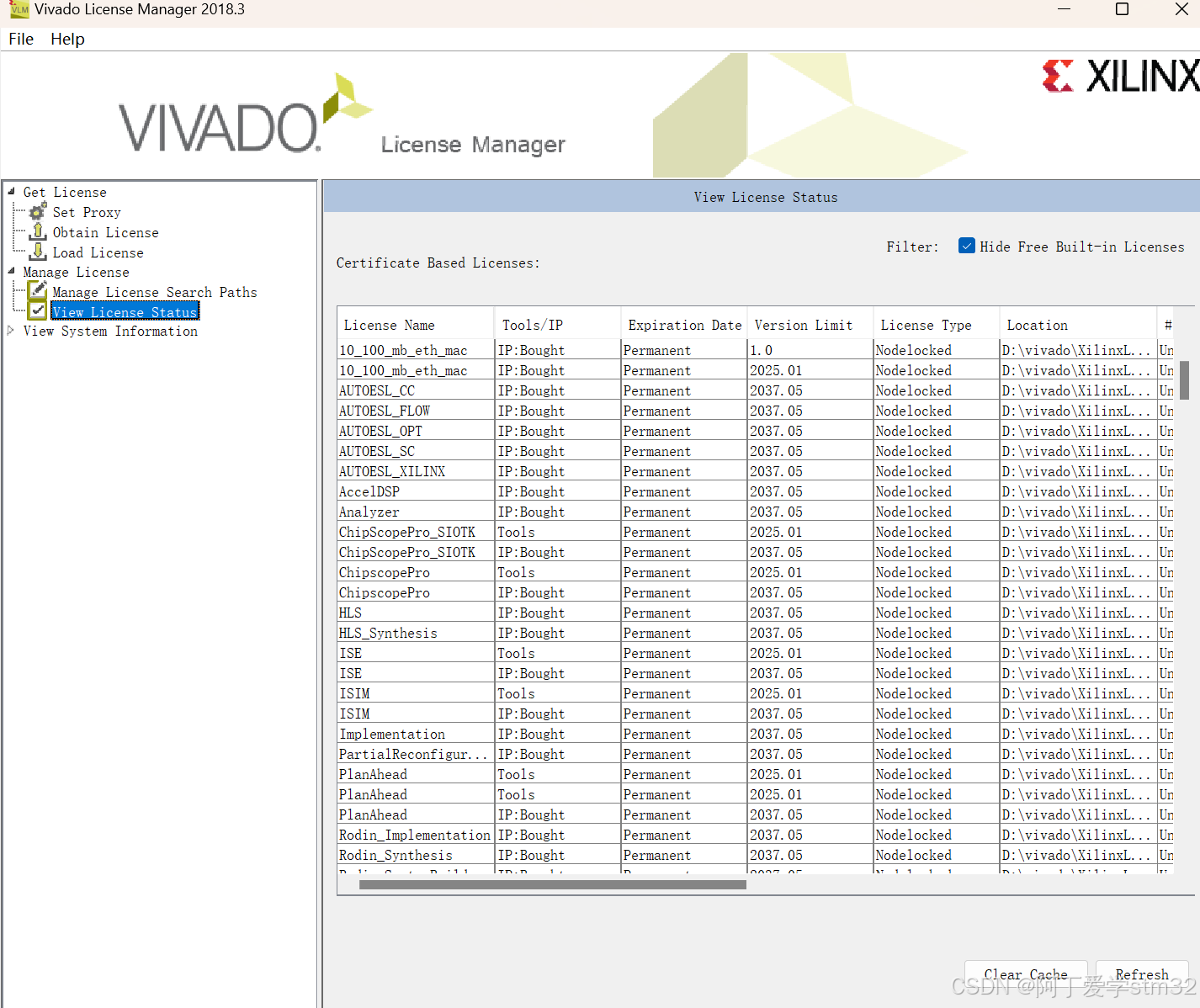Sort by Version Limit column header

pyautogui.click(x=810, y=325)
